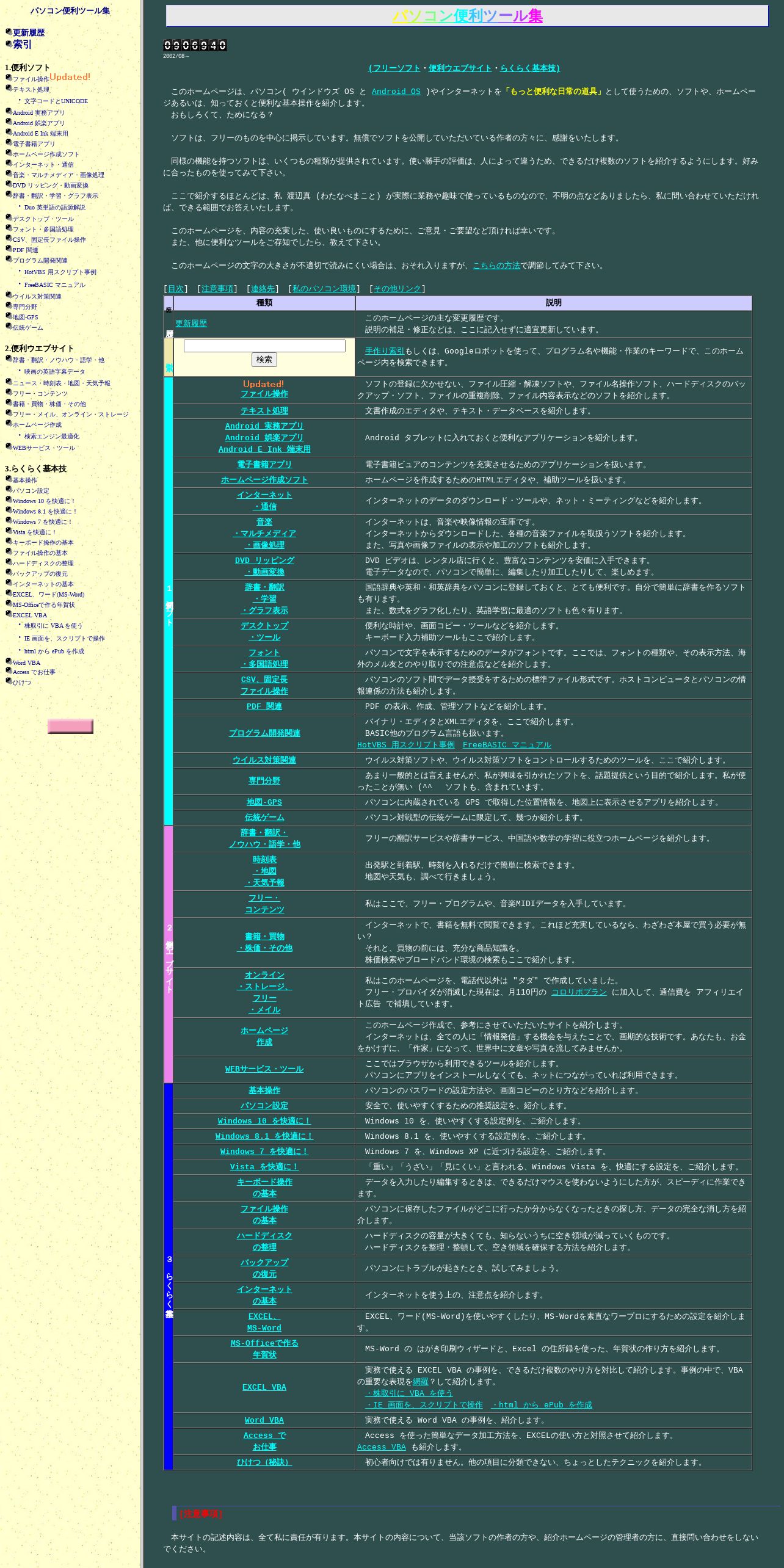Open the 手作り索引 link
The width and height of the screenshot is (784, 1568).
[385, 351]
